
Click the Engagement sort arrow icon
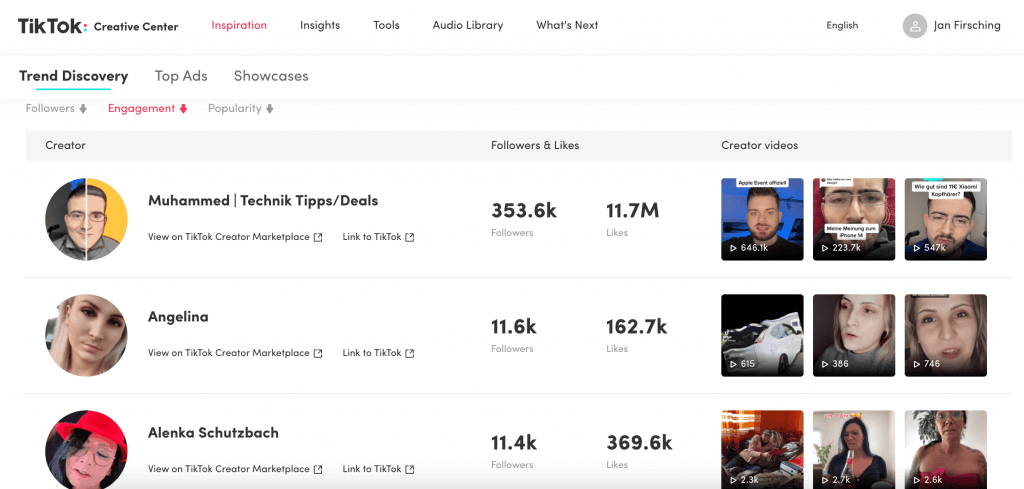184,109
